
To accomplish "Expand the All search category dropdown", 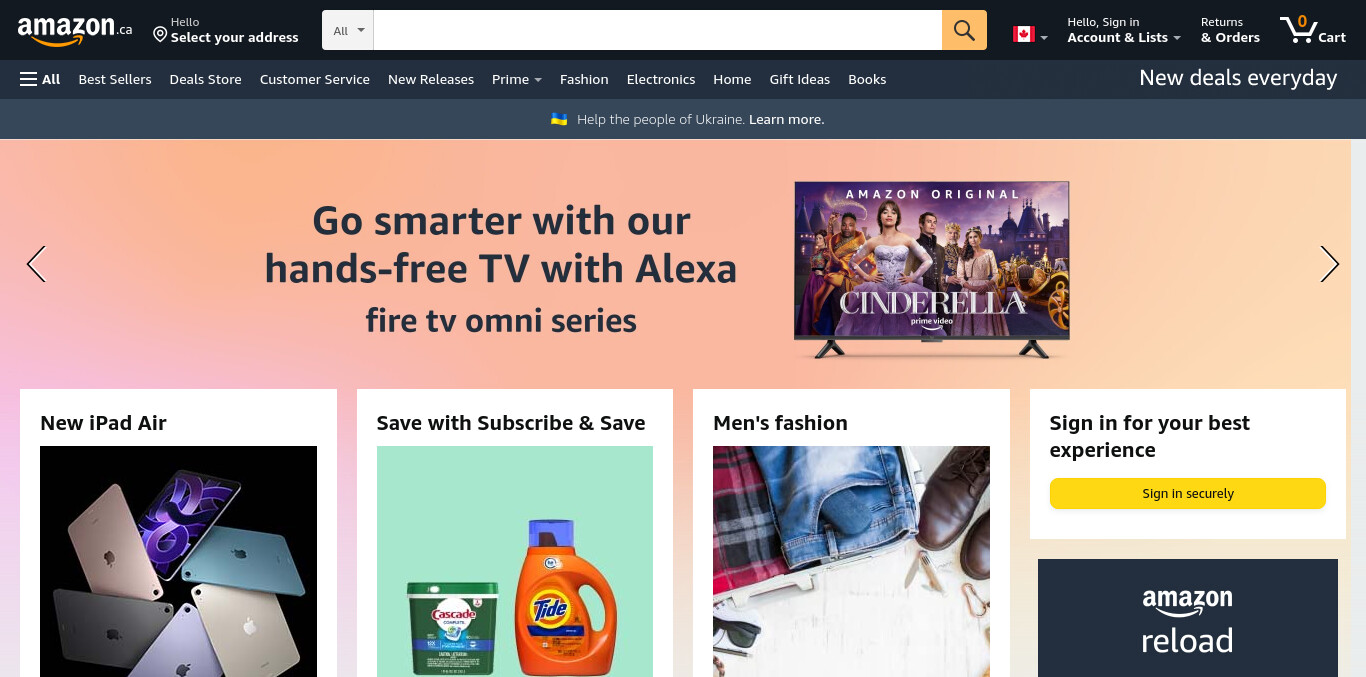I will point(348,30).
